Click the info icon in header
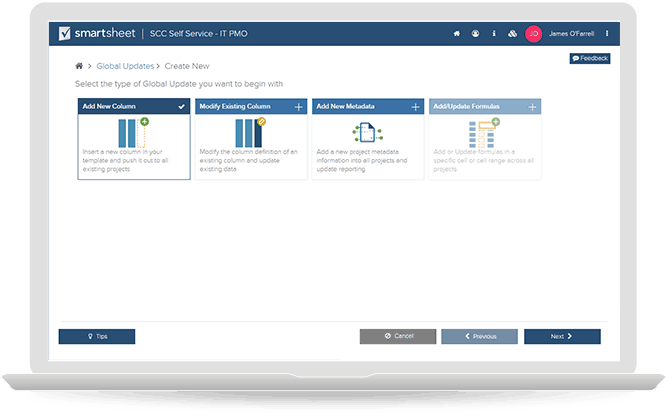The image size is (667, 415). coord(494,33)
